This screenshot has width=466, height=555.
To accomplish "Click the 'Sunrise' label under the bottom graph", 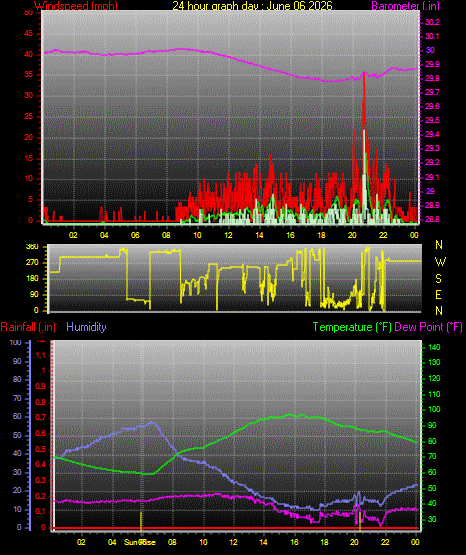I will tap(140, 542).
